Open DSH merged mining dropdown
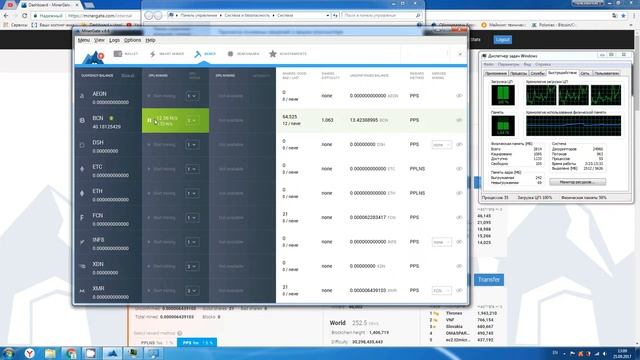This screenshot has height=360, width=640. click(442, 144)
